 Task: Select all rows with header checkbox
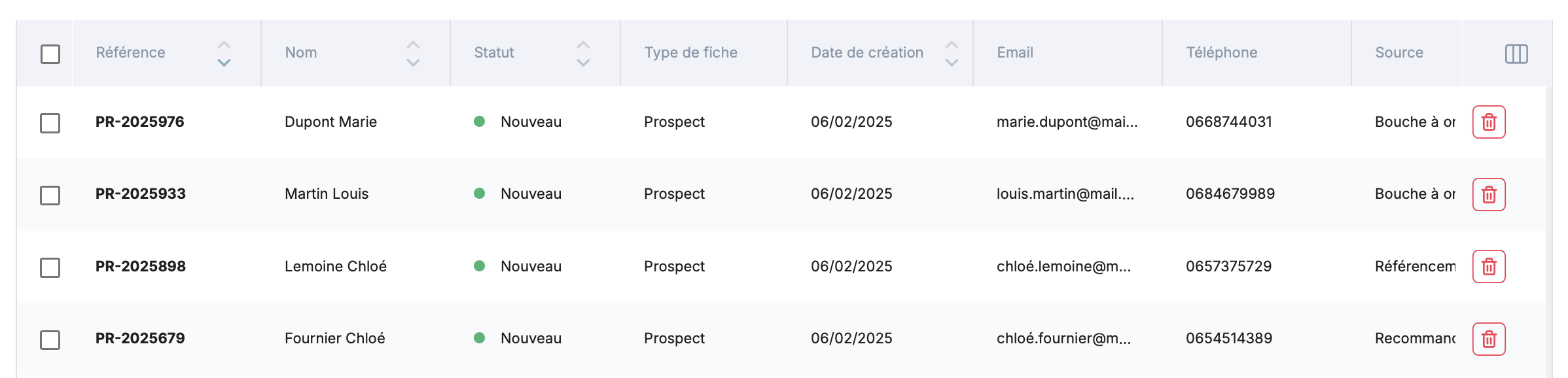click(x=50, y=54)
